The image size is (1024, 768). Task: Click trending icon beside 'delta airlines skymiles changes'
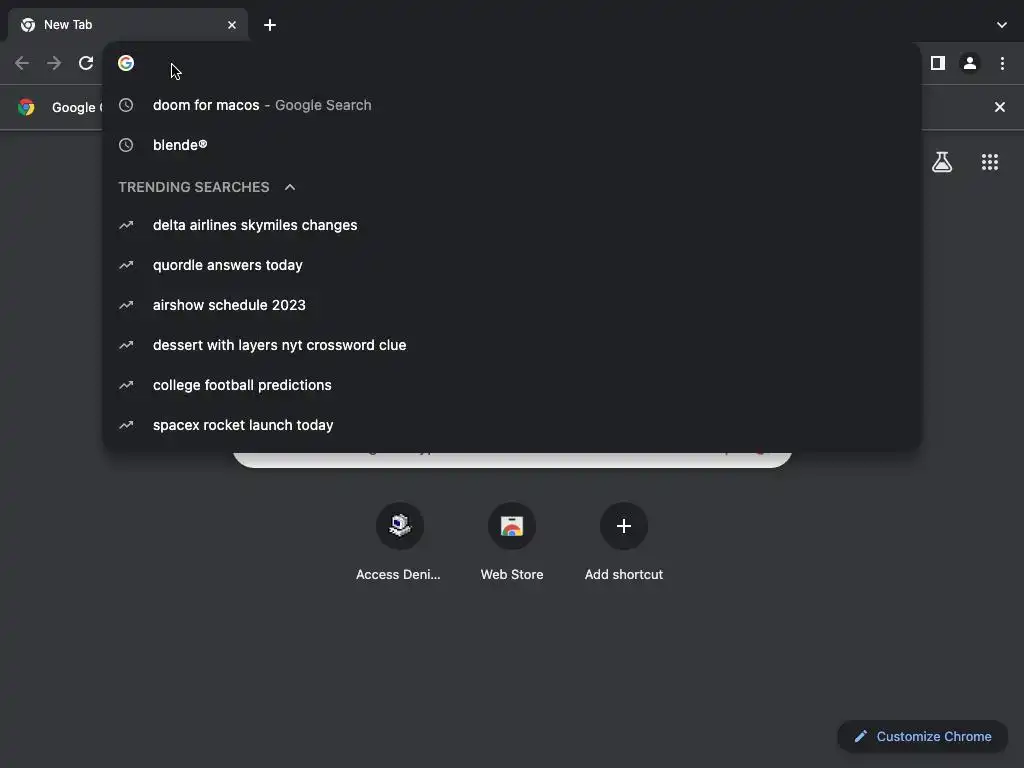coord(126,225)
